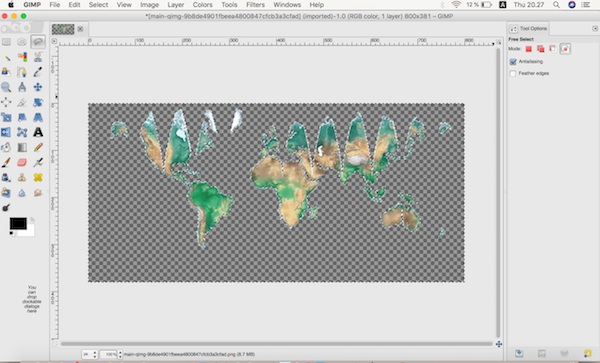Reset colors to default black and white
The image size is (600, 363).
pos(12,233)
